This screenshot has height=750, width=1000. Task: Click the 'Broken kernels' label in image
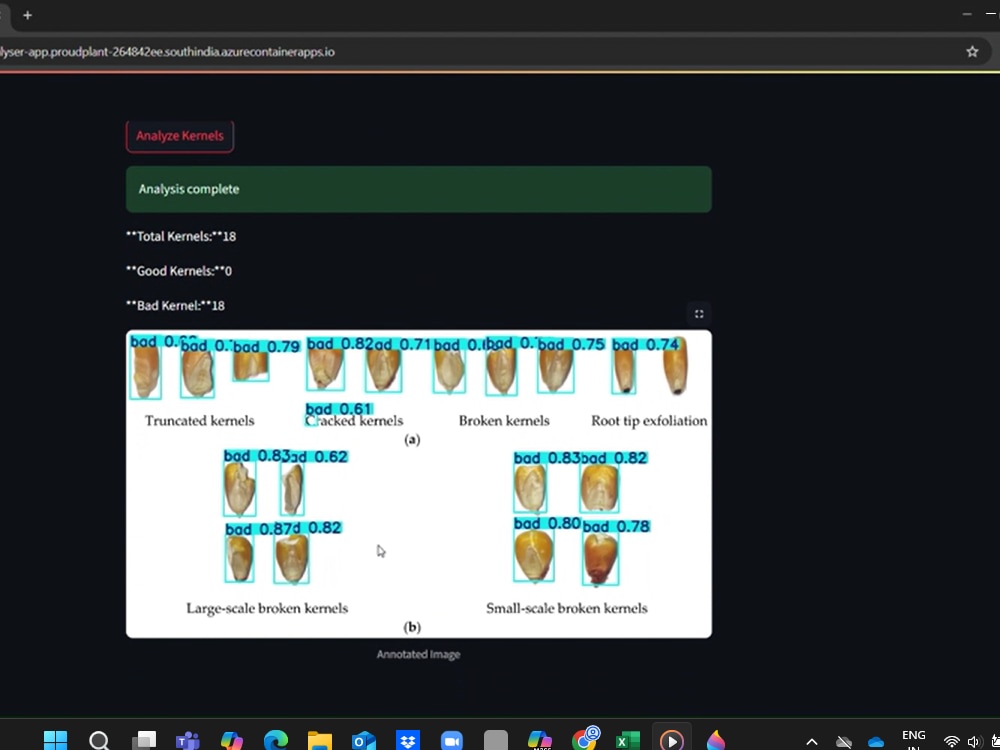pyautogui.click(x=504, y=421)
